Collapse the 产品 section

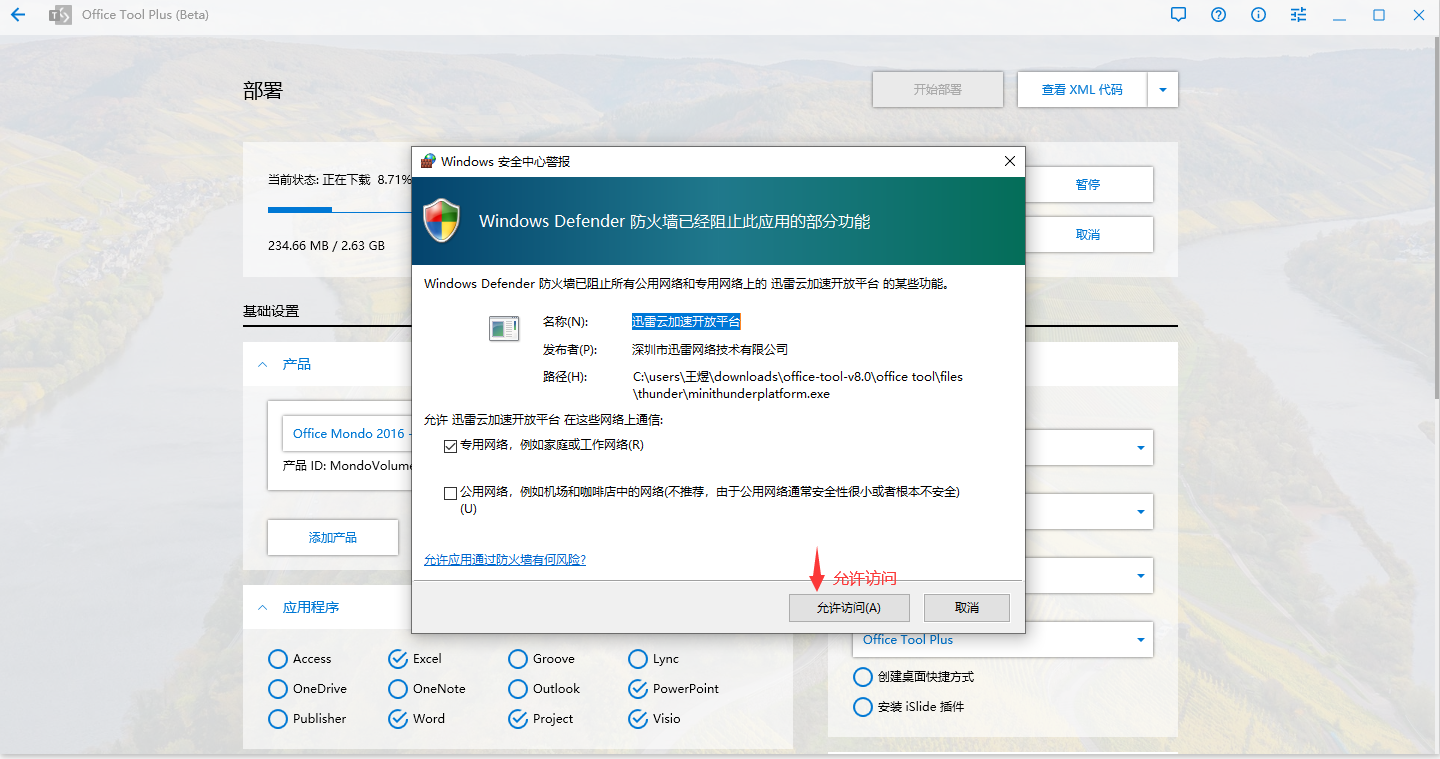[263, 365]
